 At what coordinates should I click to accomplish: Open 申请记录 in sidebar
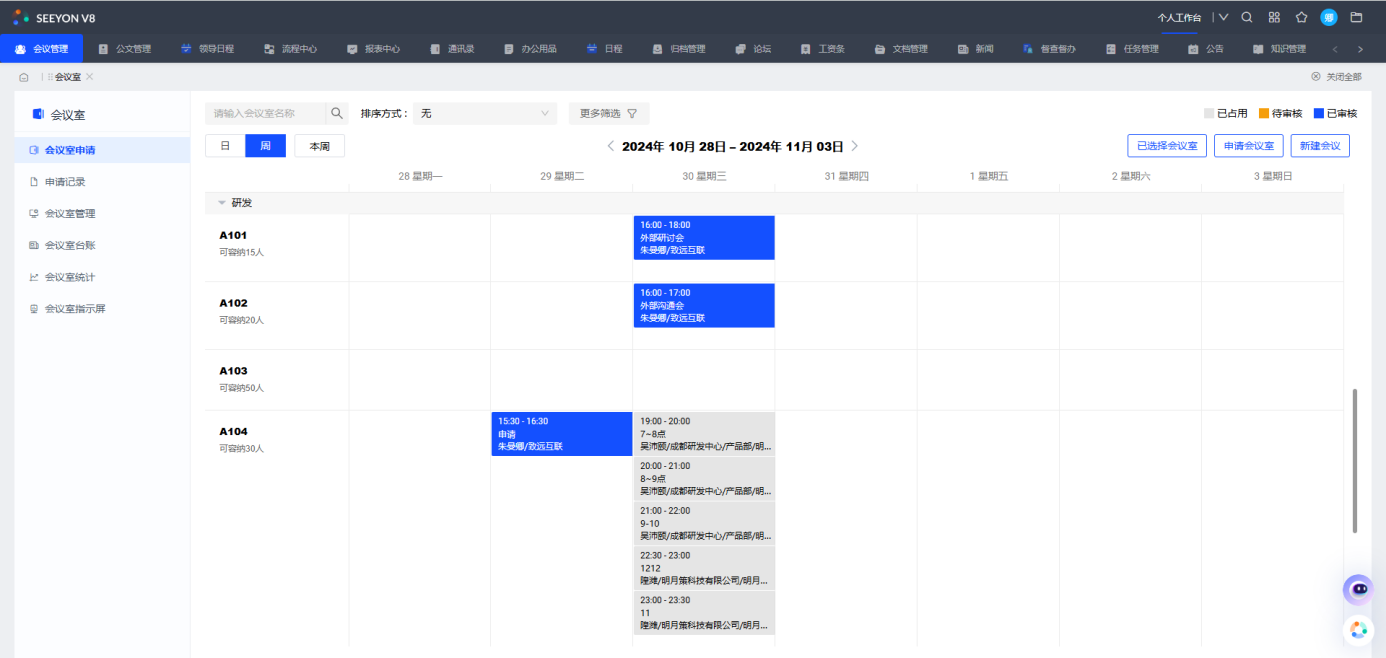click(x=102, y=182)
